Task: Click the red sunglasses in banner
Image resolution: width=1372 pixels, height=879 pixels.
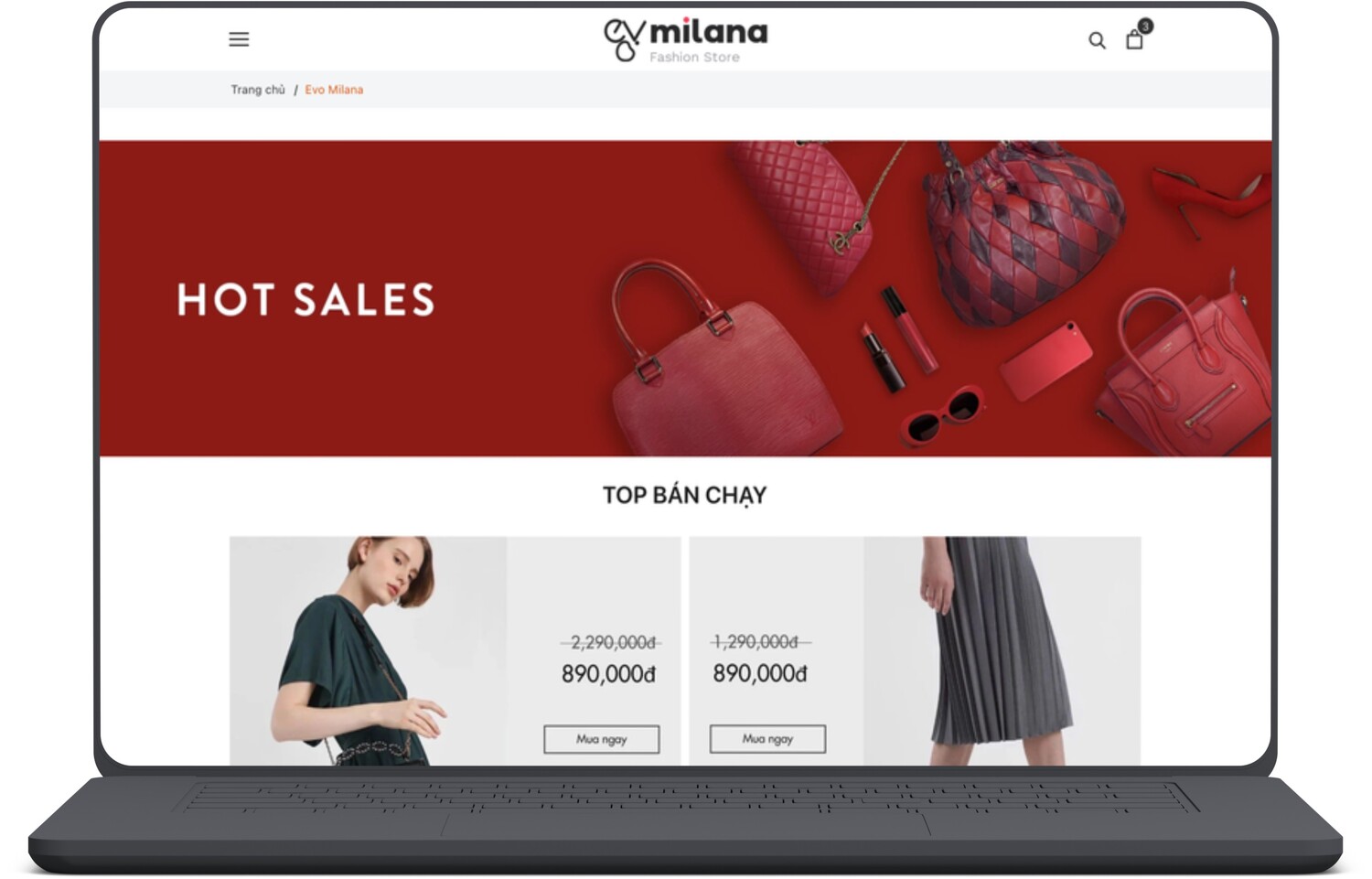Action: point(943,416)
